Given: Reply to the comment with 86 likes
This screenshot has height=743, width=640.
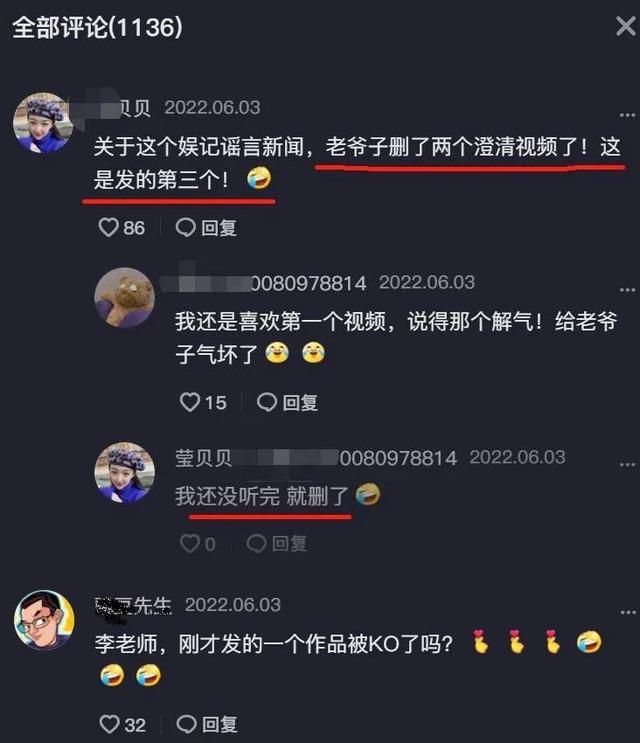Looking at the screenshot, I should (206, 227).
